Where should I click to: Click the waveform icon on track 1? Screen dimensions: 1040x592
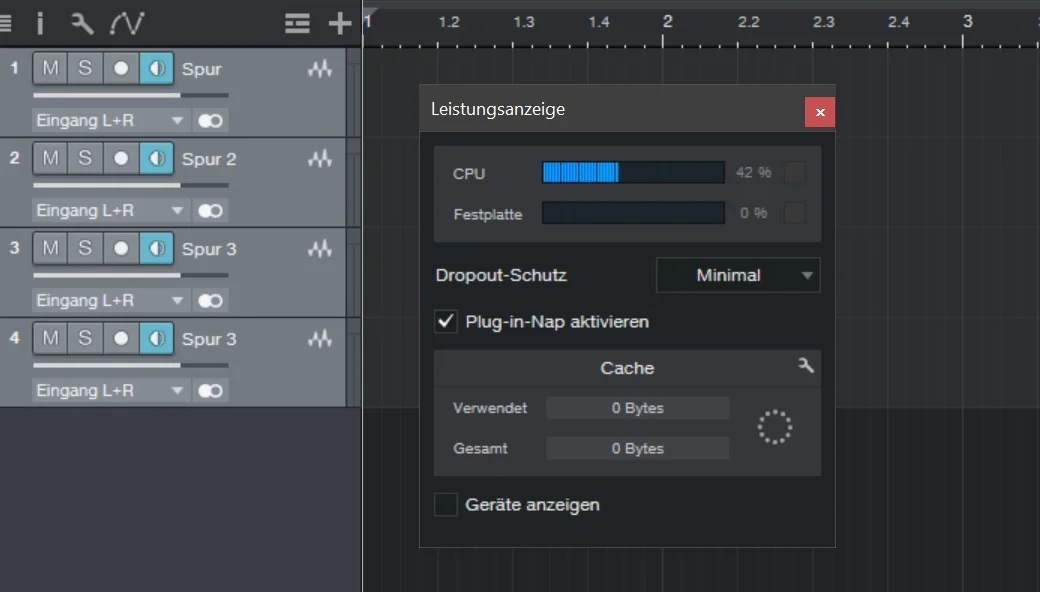coord(320,69)
